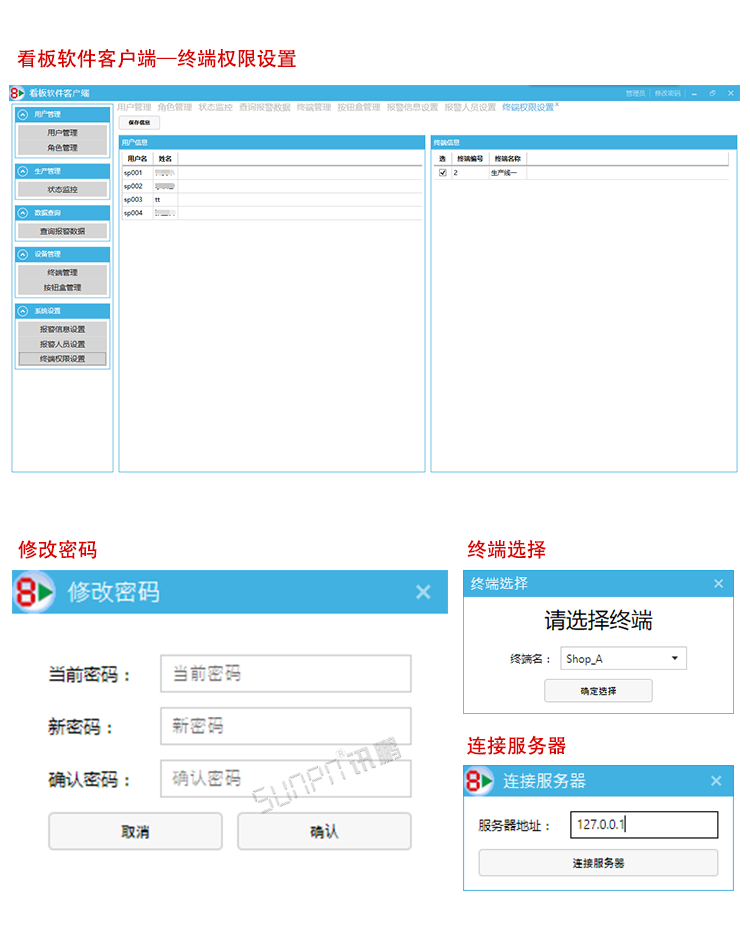Image resolution: width=750 pixels, height=950 pixels.
Task: Focus the 服务器地址 field with 127.0.0.1
Action: pos(644,825)
